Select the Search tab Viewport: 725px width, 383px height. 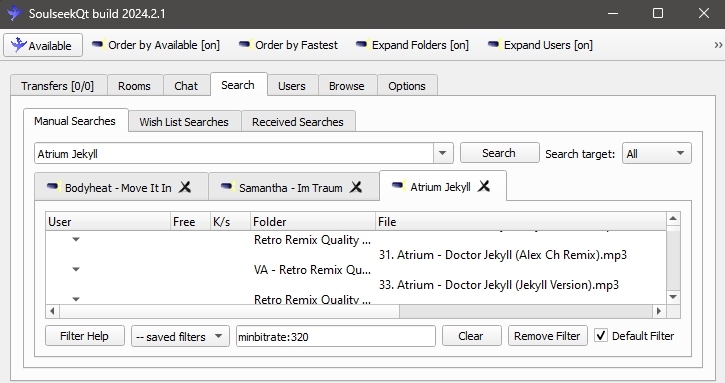click(x=239, y=85)
